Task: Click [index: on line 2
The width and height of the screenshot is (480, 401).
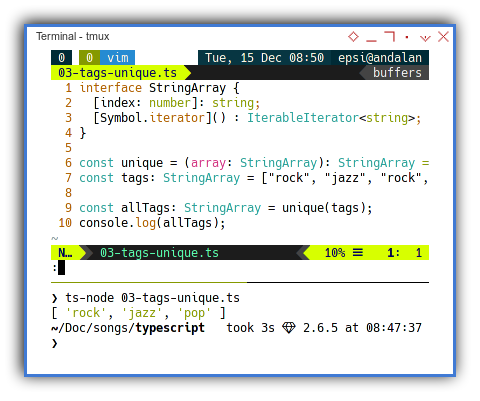Action: [x=118, y=103]
